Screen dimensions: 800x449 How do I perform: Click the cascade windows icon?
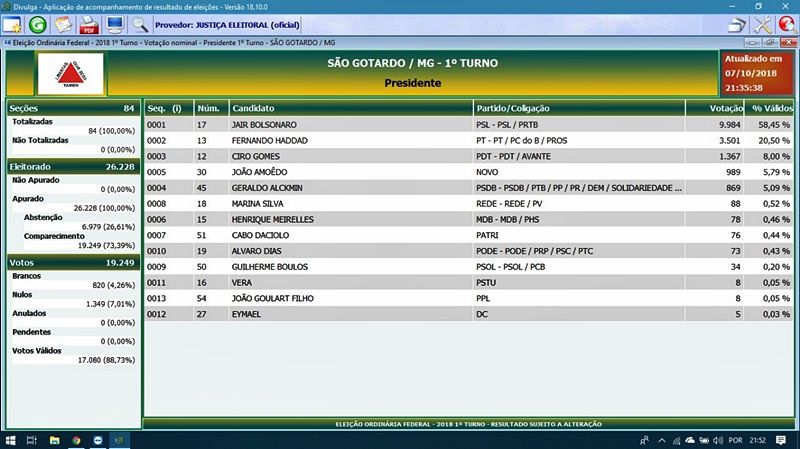coord(736,25)
